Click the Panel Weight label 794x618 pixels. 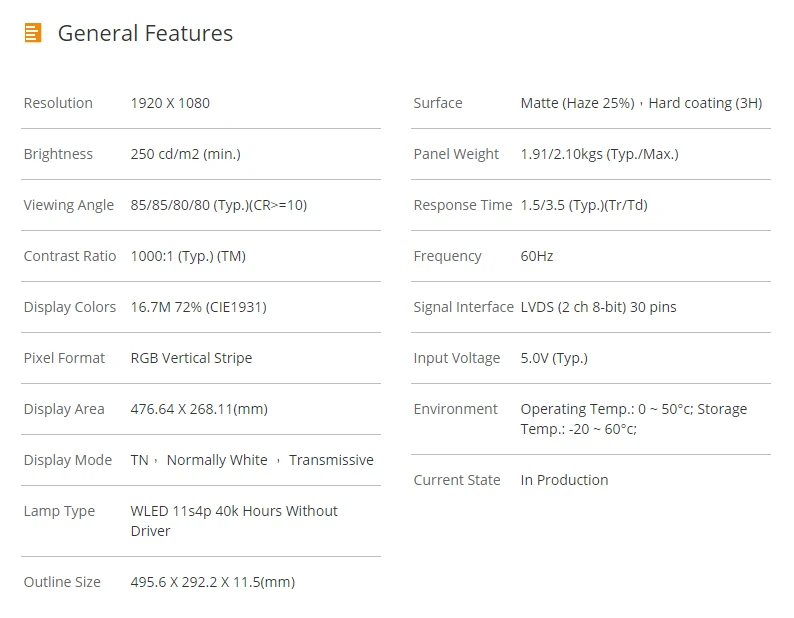pyautogui.click(x=456, y=154)
